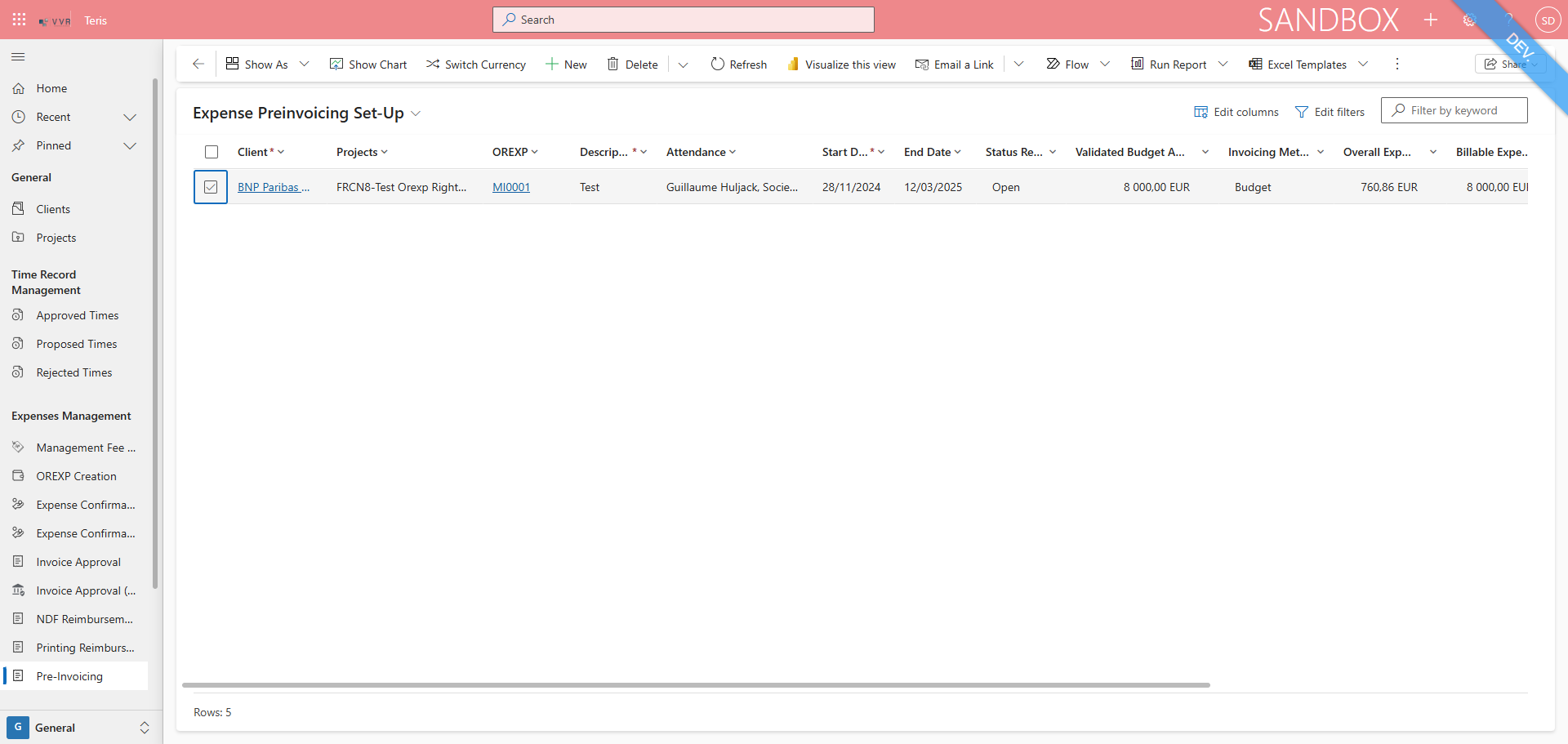
Task: Open Show As dropdown
Action: click(266, 65)
